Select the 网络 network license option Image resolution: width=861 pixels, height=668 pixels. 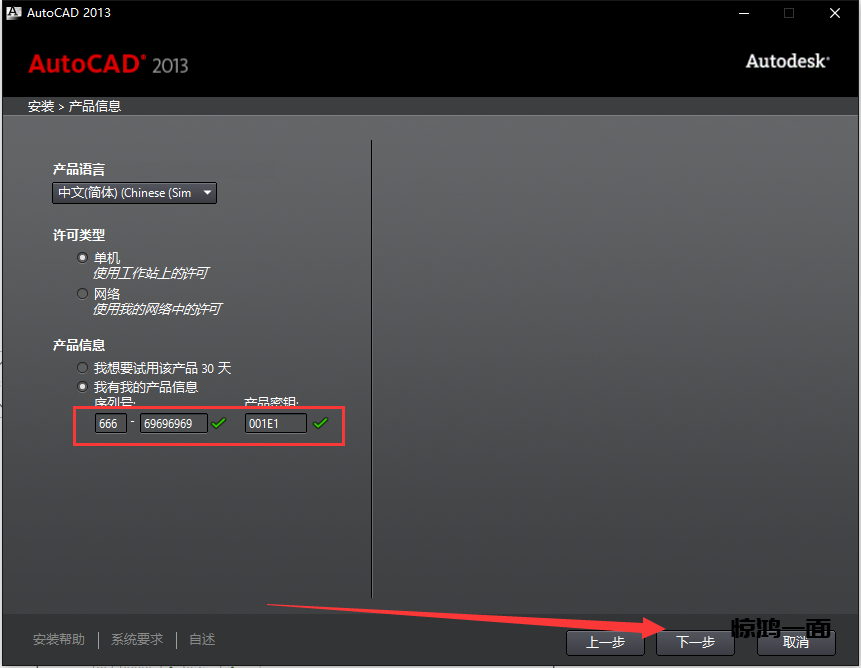(x=83, y=294)
